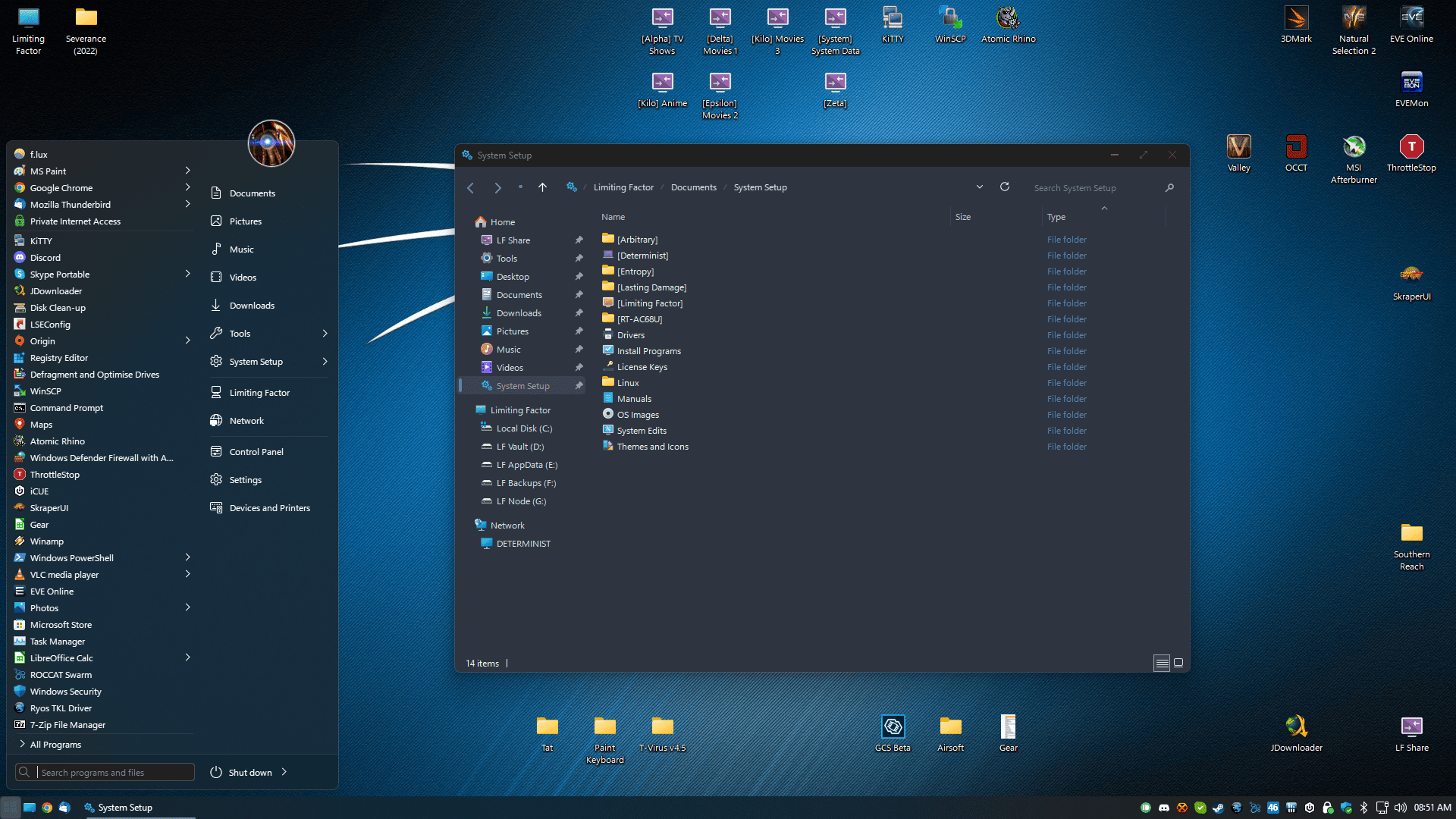Screen dimensions: 1456x819
Task: Open the Southern Reach desktop folder
Action: coord(1411,546)
